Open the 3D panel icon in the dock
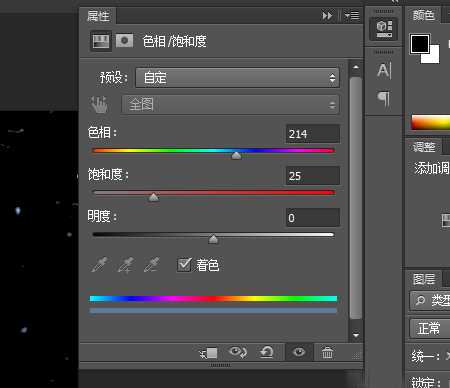Screen dimensions: 450x388 pyautogui.click(x=384, y=29)
